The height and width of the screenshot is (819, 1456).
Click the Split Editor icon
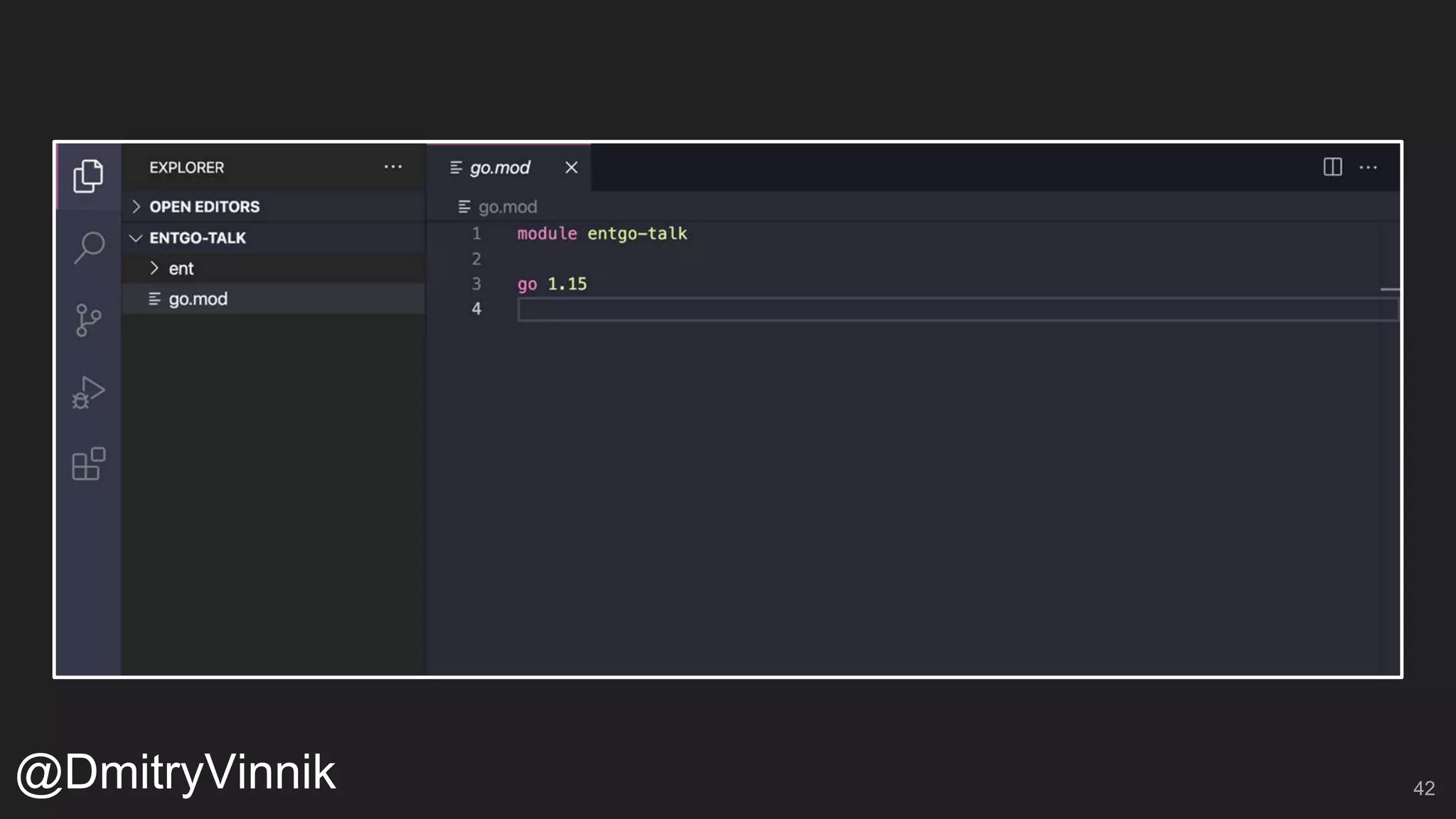click(x=1332, y=168)
